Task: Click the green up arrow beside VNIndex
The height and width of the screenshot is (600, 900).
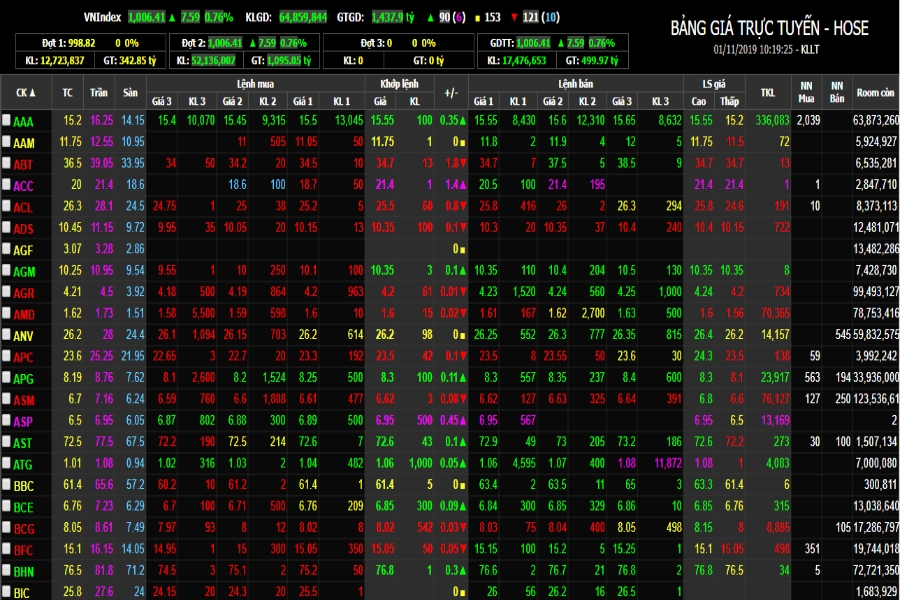Action: 172,17
